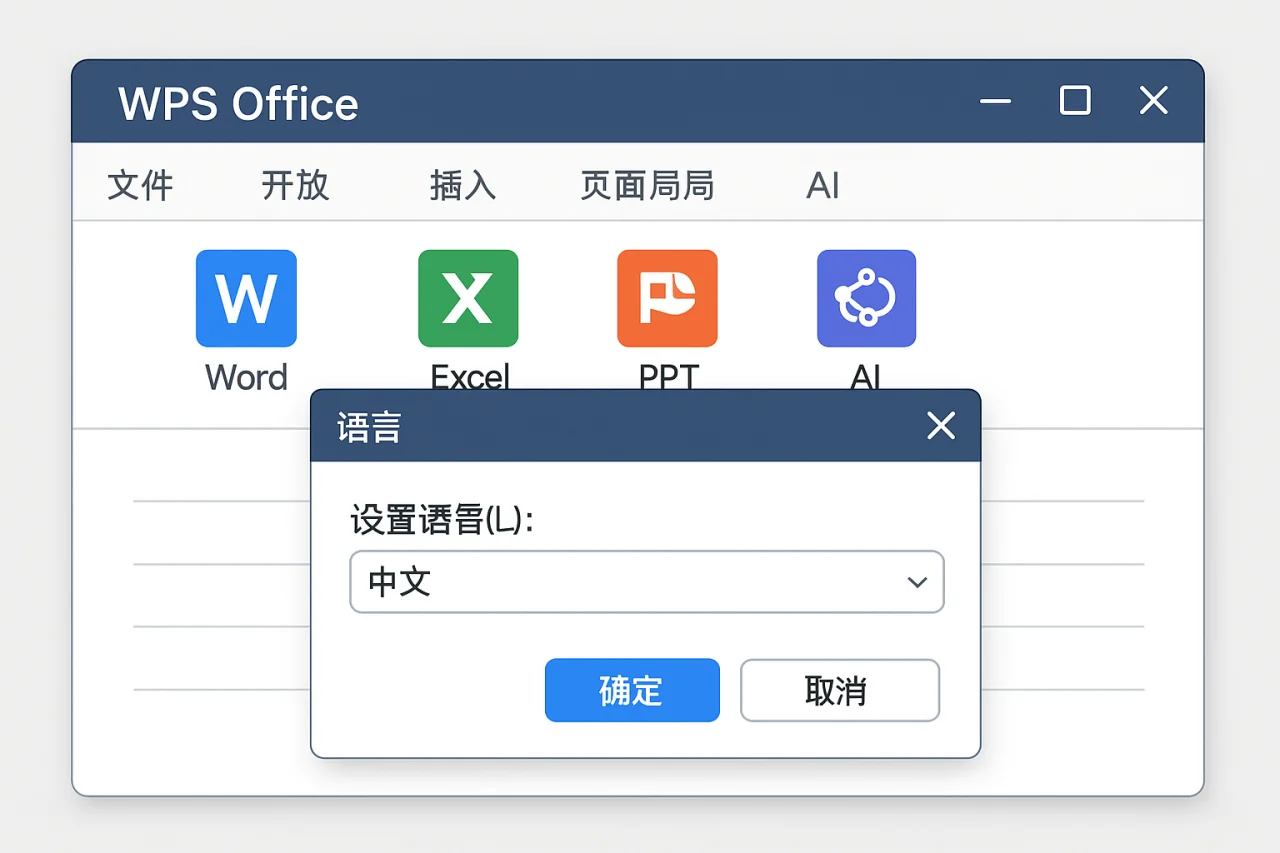The height and width of the screenshot is (853, 1280).
Task: Click the maximize icon on the title bar
Action: (x=1074, y=101)
